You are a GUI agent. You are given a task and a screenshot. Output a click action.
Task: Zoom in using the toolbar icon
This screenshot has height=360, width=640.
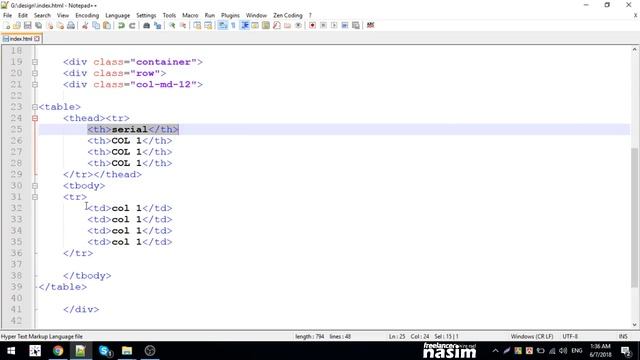pyautogui.click(x=172, y=25)
